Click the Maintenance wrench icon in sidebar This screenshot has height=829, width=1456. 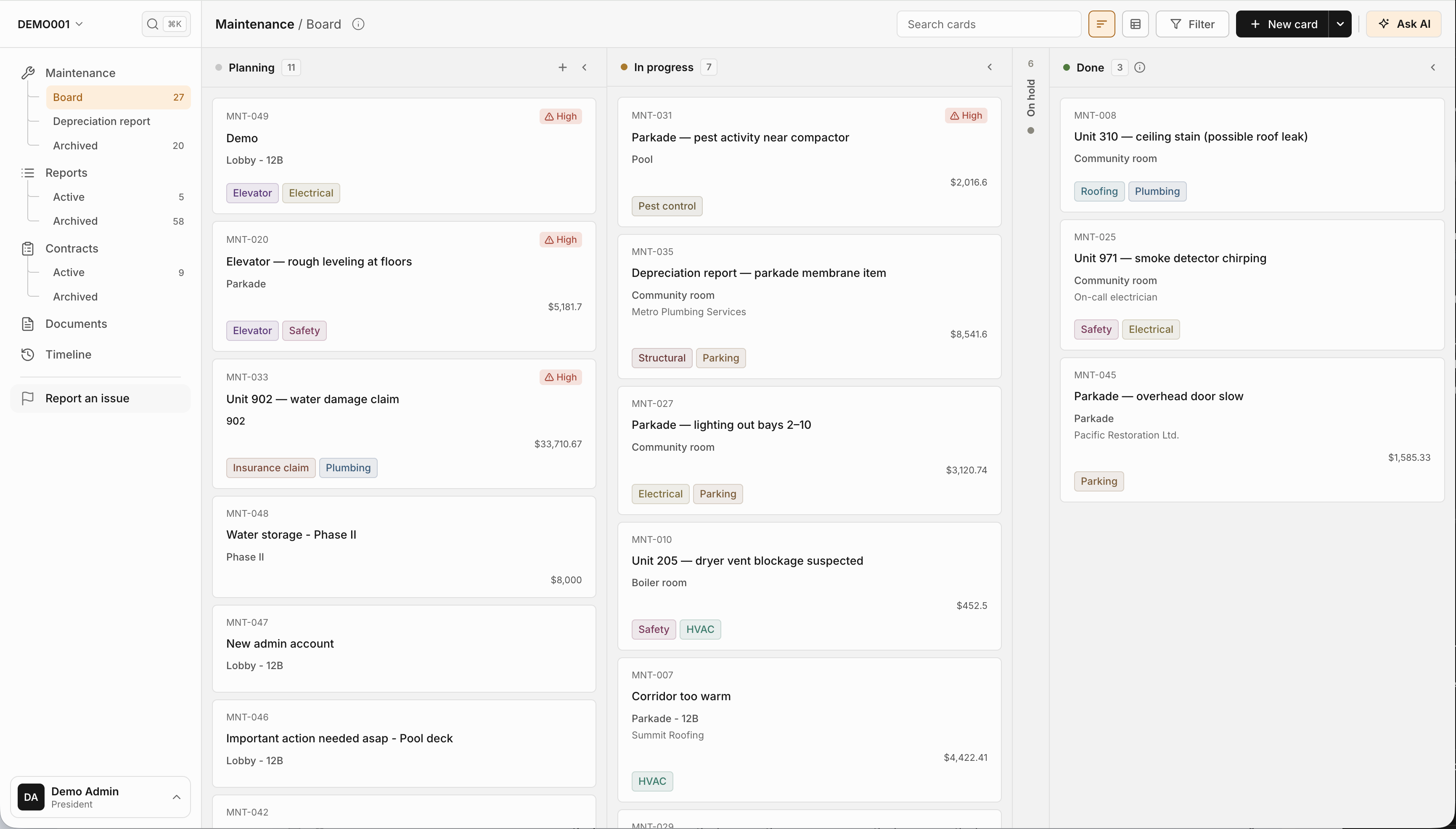pos(28,73)
